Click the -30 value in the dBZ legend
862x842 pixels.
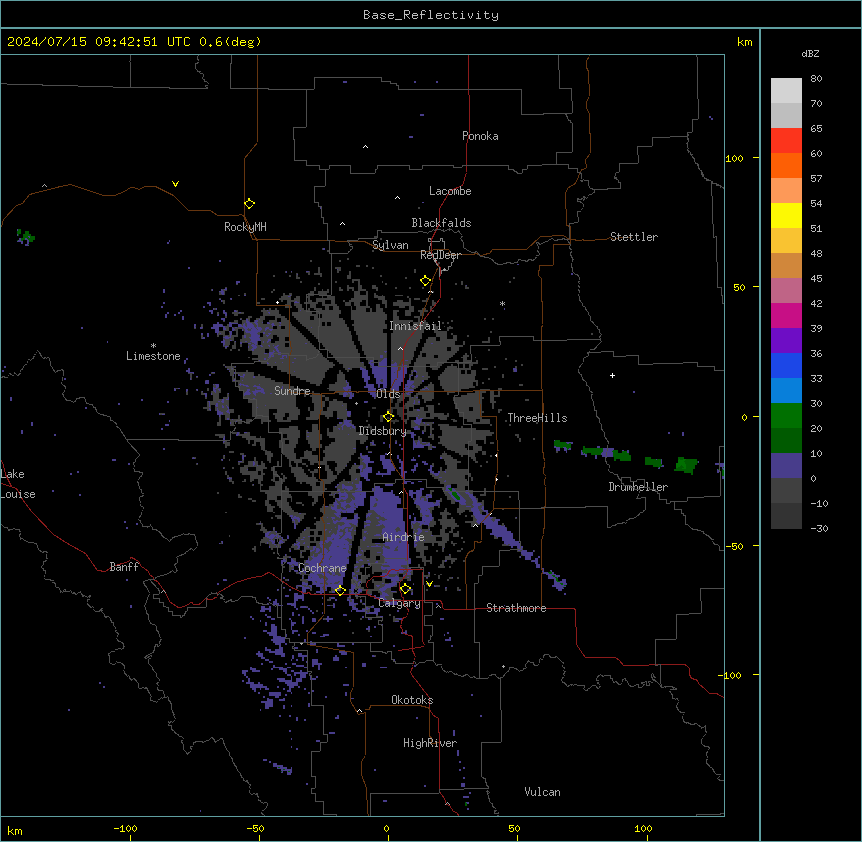point(819,528)
